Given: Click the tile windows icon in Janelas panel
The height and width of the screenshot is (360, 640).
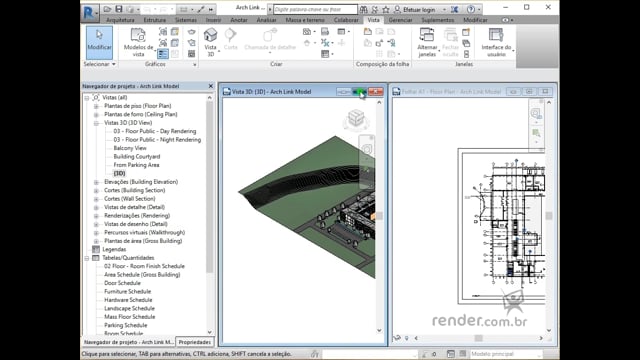Looking at the screenshot, I should [466, 54].
